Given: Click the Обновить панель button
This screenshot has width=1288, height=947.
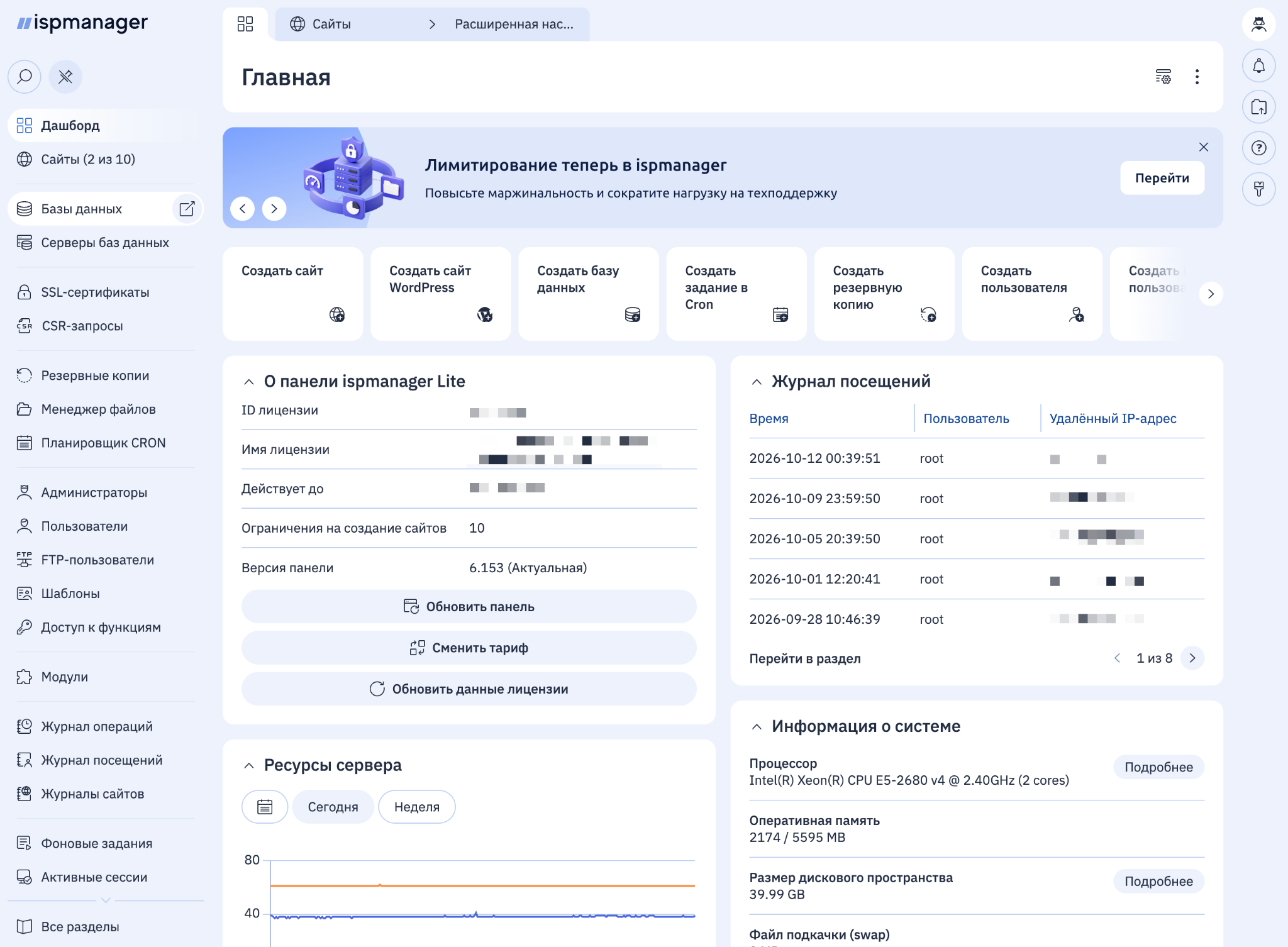Looking at the screenshot, I should point(469,607).
